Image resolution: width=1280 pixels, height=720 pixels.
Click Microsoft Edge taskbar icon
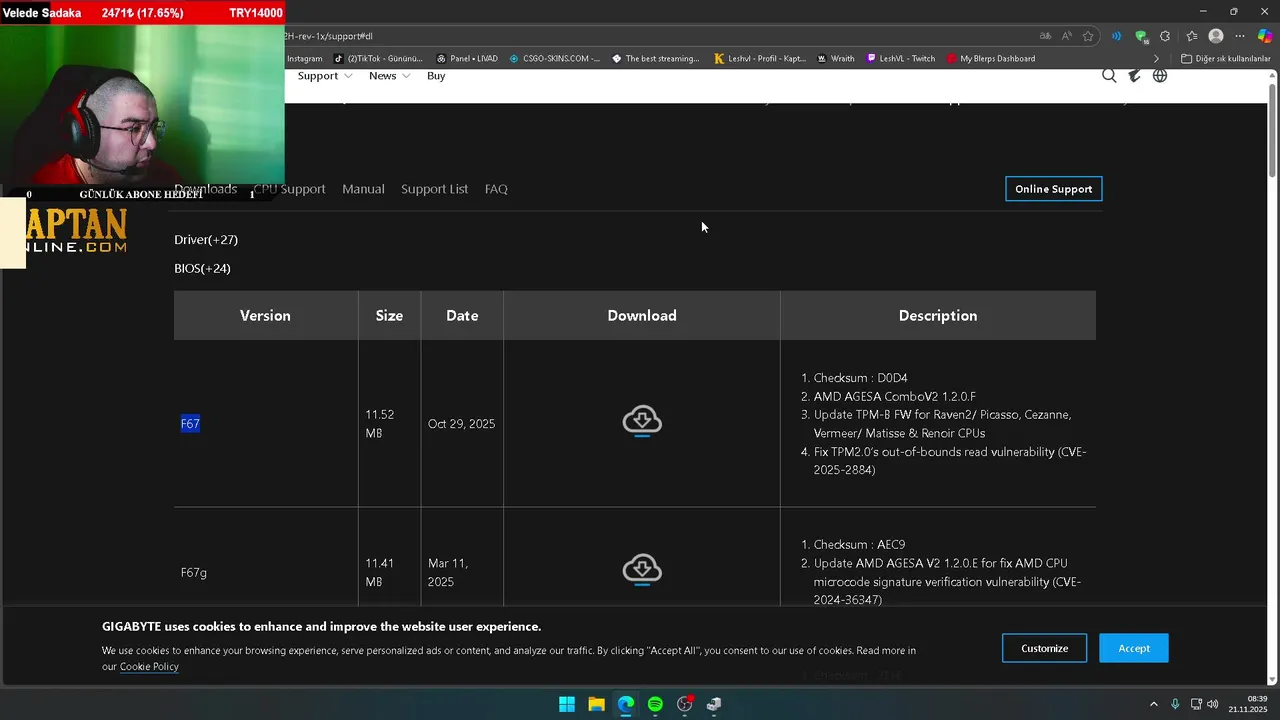click(626, 704)
